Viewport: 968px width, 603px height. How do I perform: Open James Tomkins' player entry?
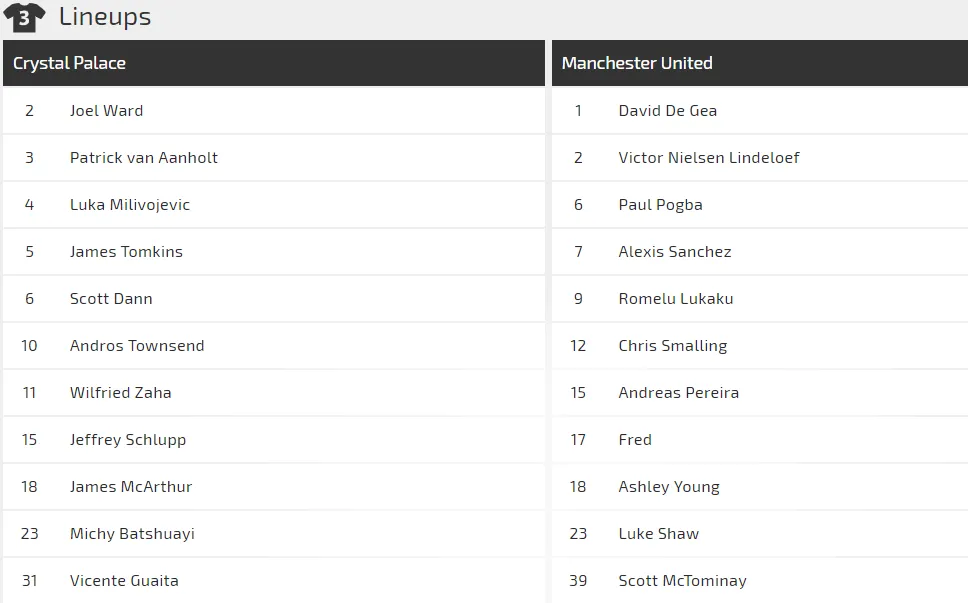click(126, 252)
